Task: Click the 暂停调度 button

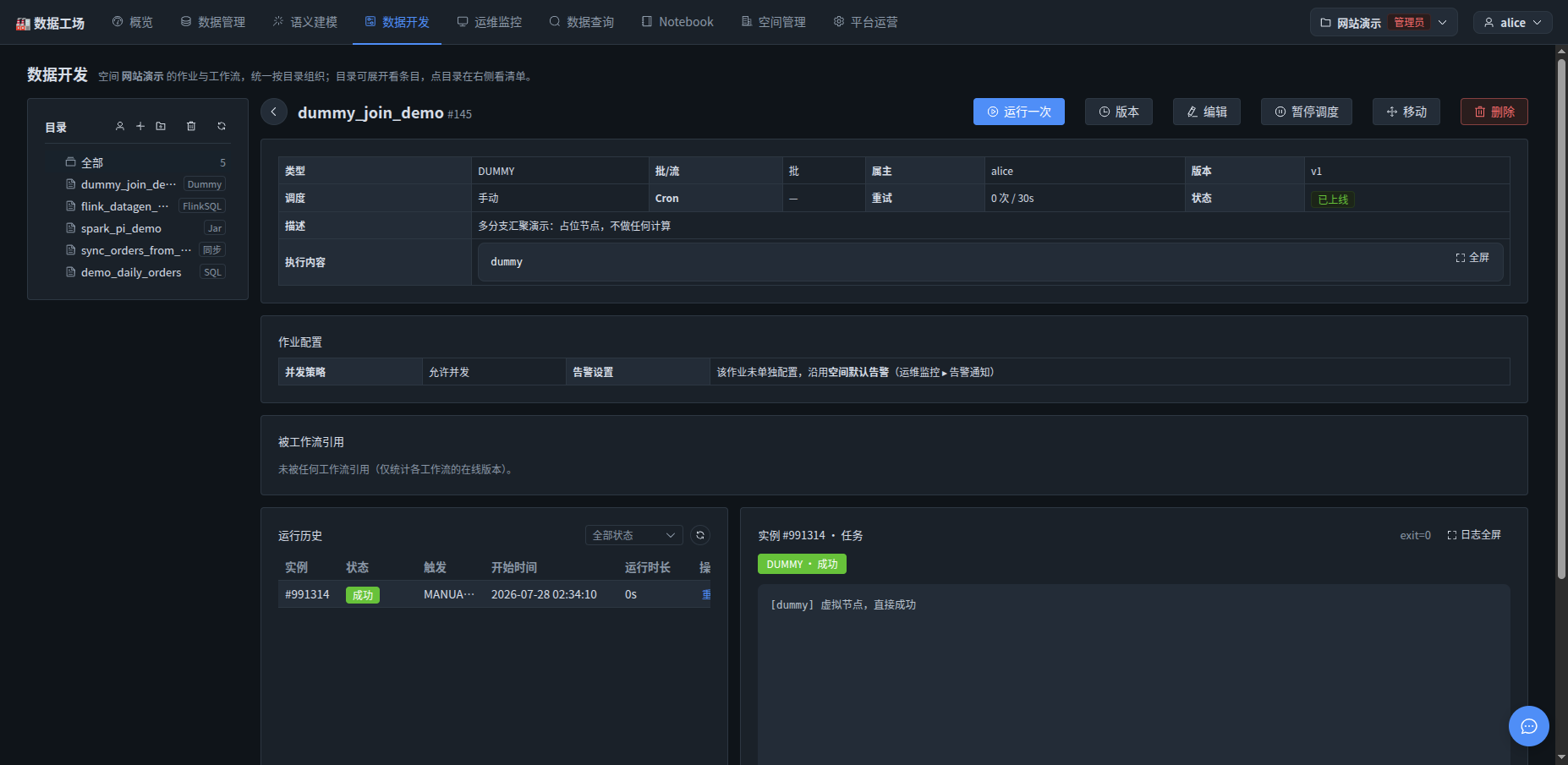Action: (x=1307, y=112)
